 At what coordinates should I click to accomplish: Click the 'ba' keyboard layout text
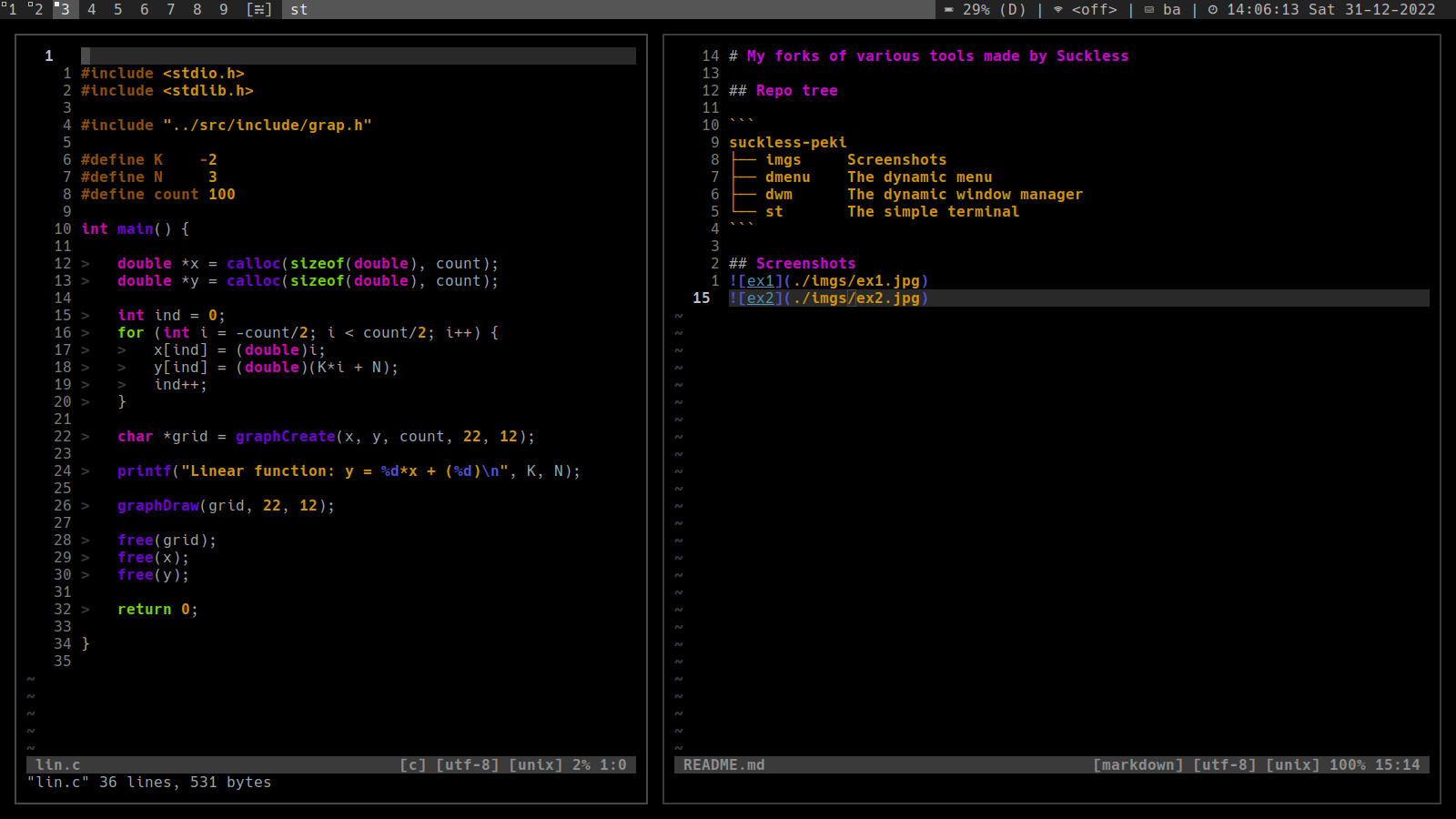tap(1172, 9)
